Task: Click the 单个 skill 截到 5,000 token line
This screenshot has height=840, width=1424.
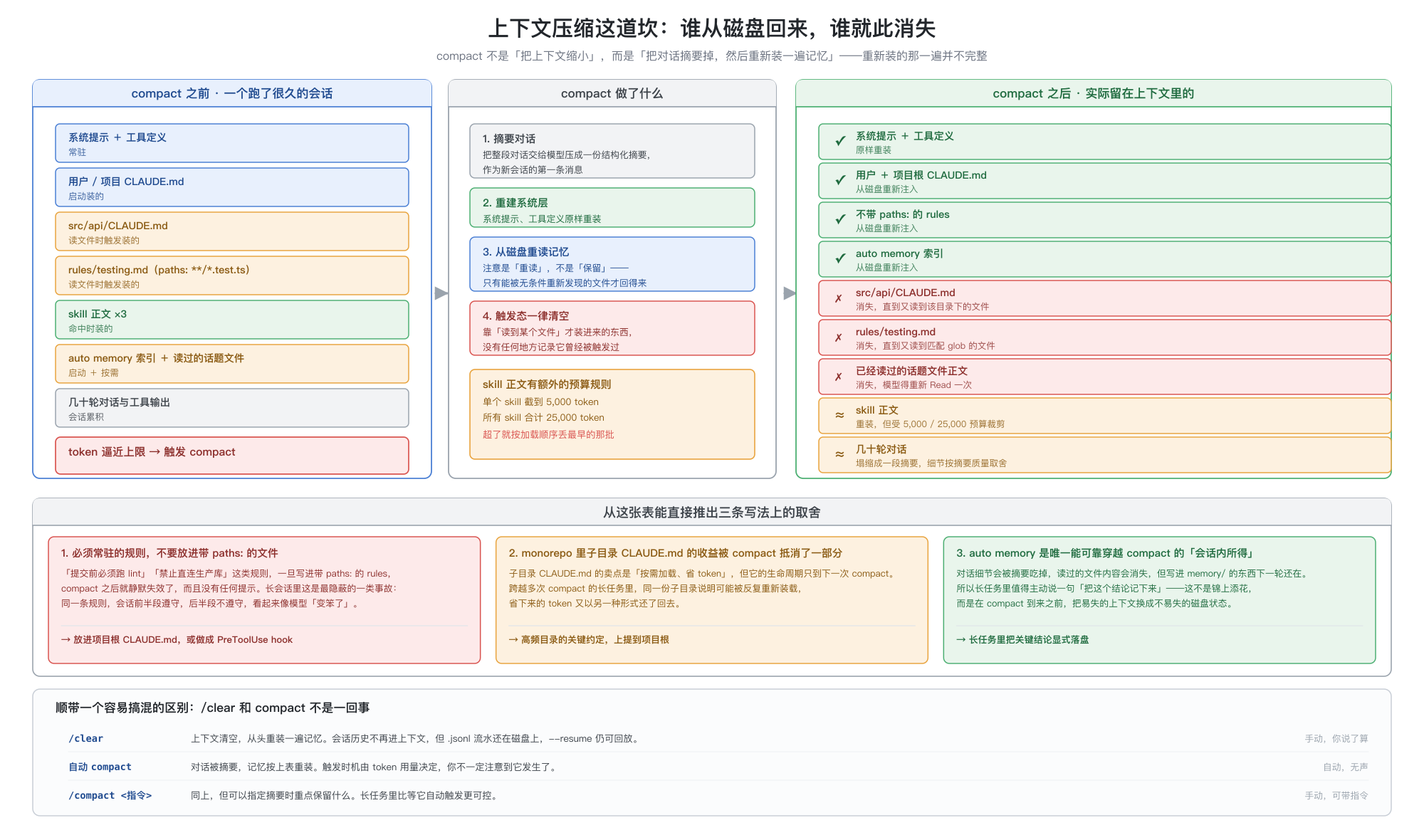Action: coord(540,401)
